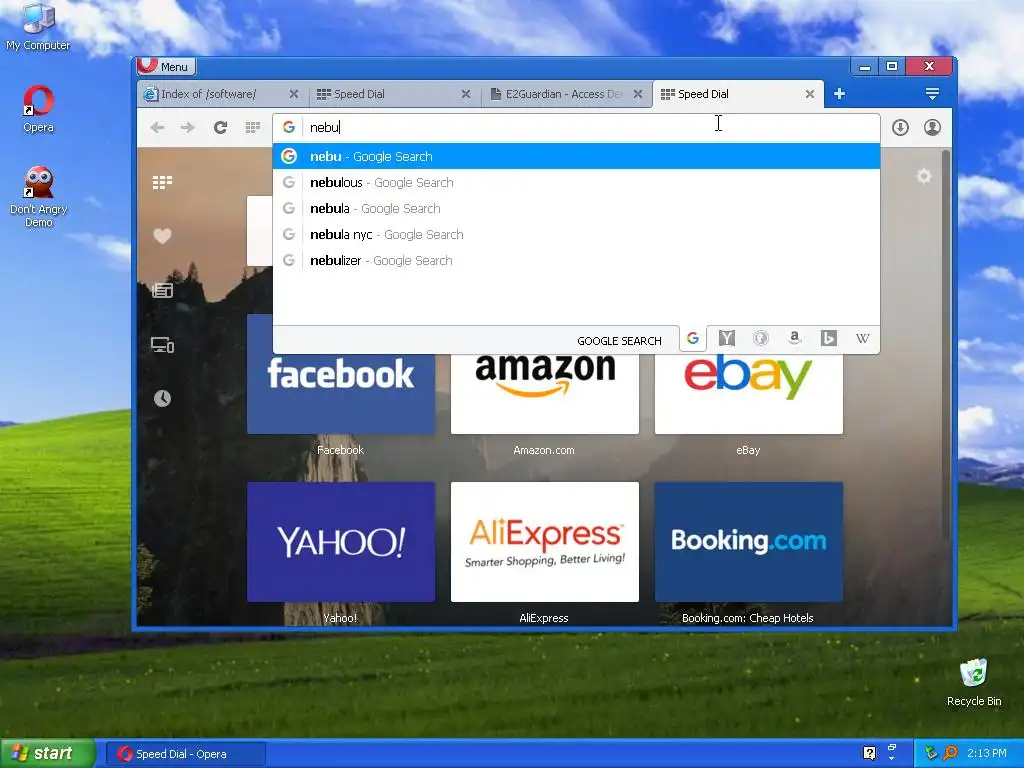Select the Opera desktop shortcut

38,109
